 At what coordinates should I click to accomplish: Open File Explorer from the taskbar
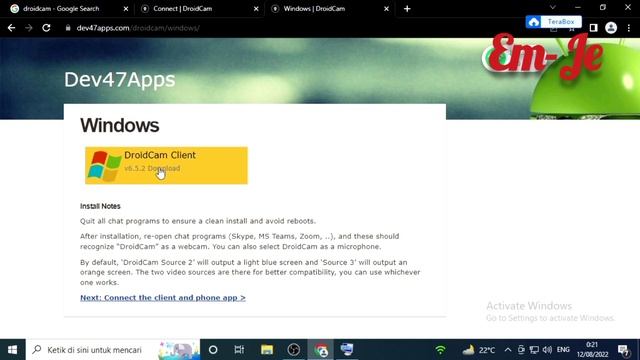267,350
